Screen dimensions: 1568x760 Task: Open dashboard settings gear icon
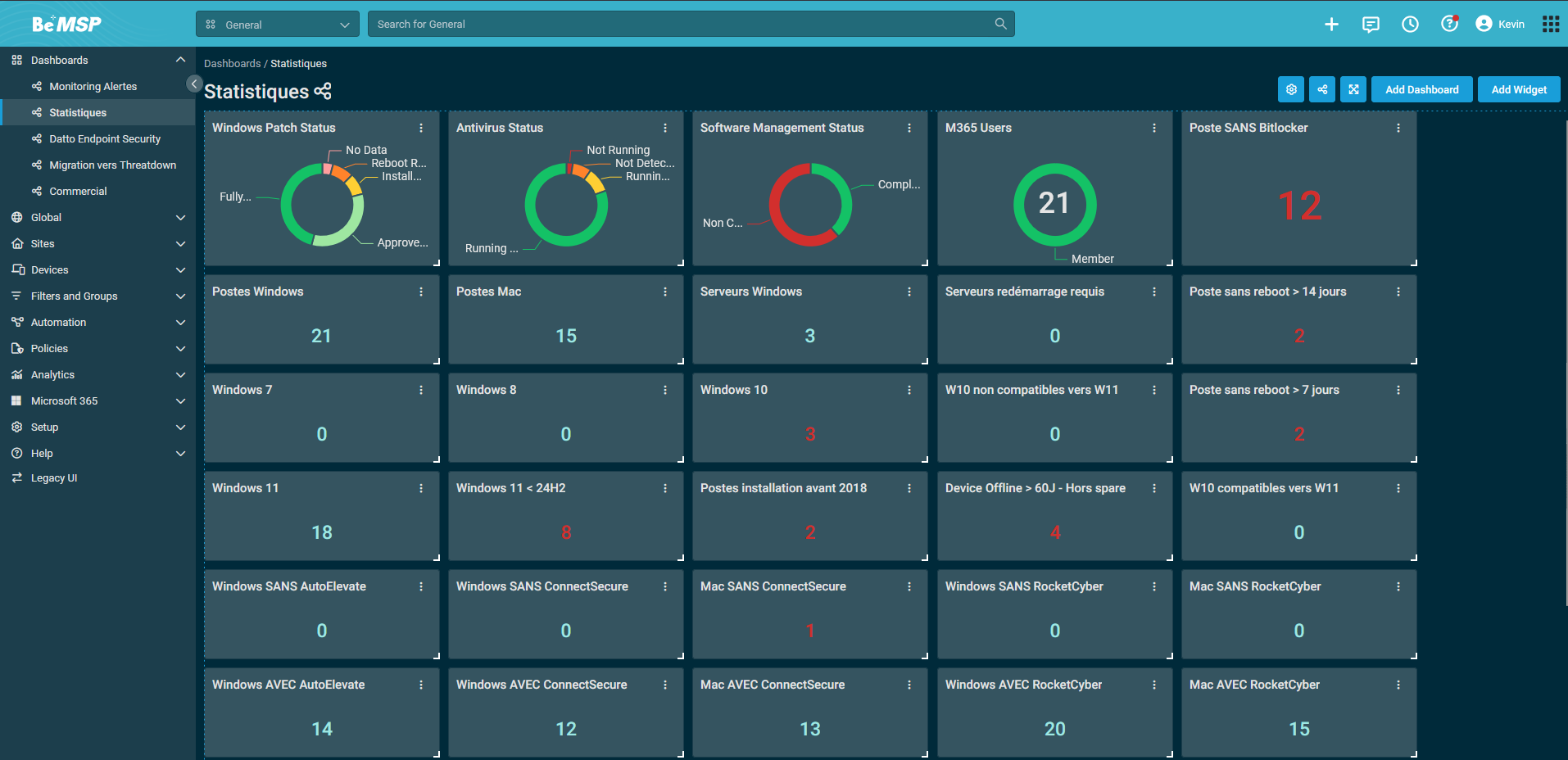point(1291,89)
